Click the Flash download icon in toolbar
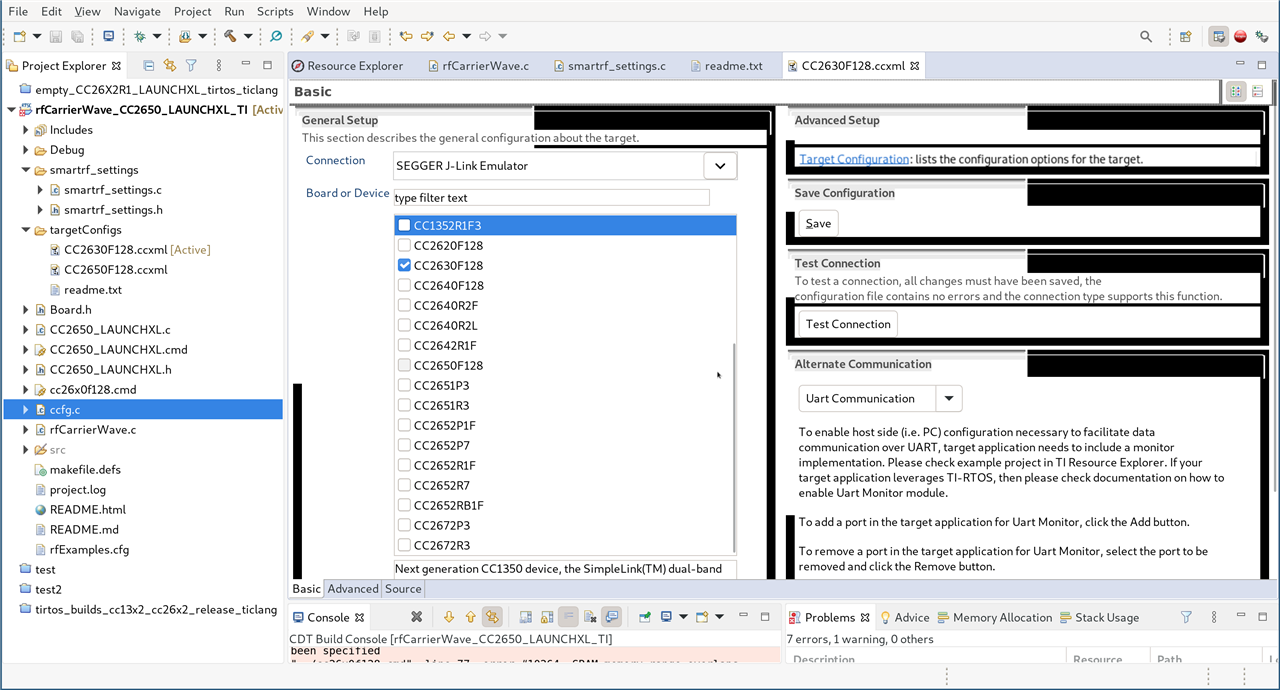Image resolution: width=1280 pixels, height=690 pixels. click(x=185, y=36)
